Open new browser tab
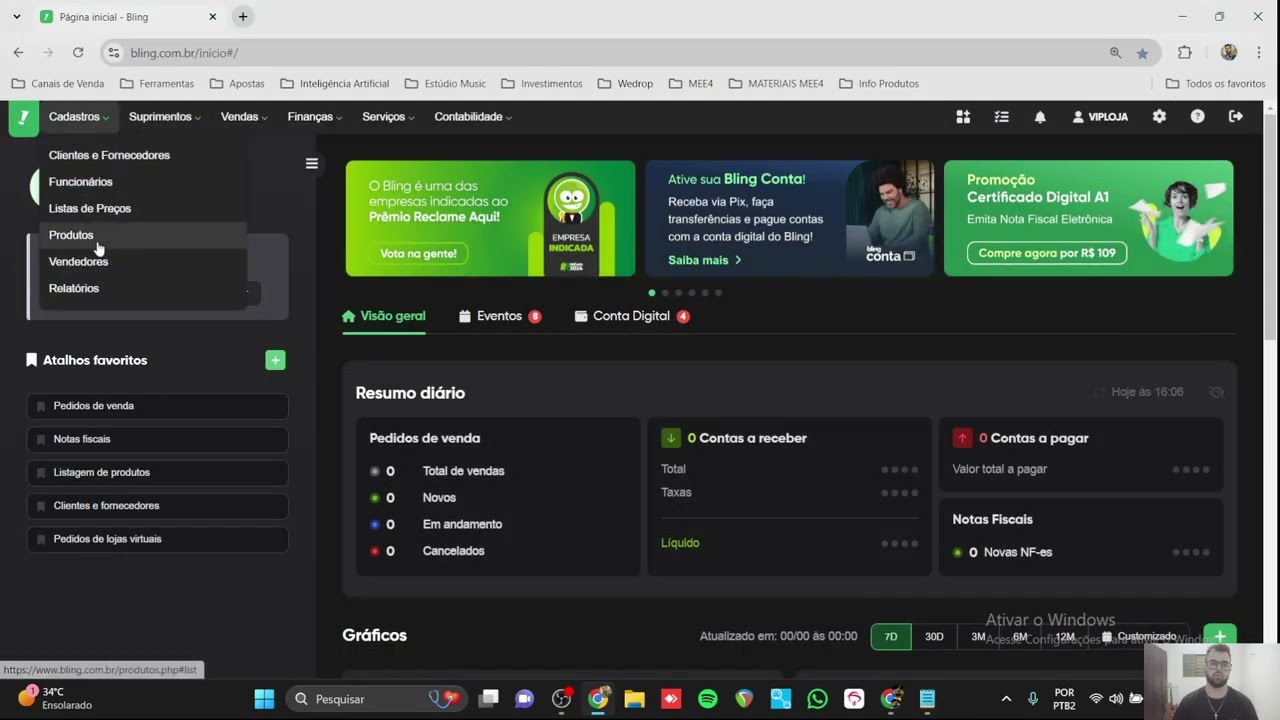This screenshot has height=720, width=1280. [243, 17]
